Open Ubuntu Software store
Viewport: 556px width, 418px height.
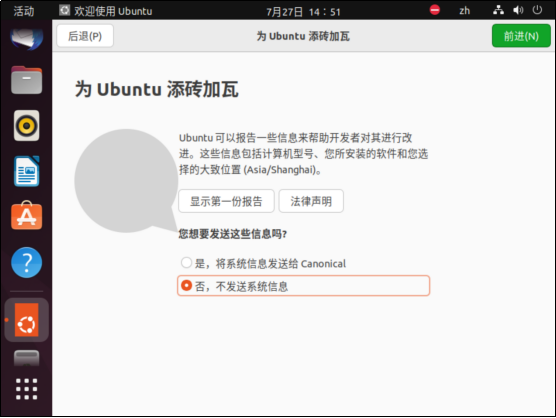(27, 216)
